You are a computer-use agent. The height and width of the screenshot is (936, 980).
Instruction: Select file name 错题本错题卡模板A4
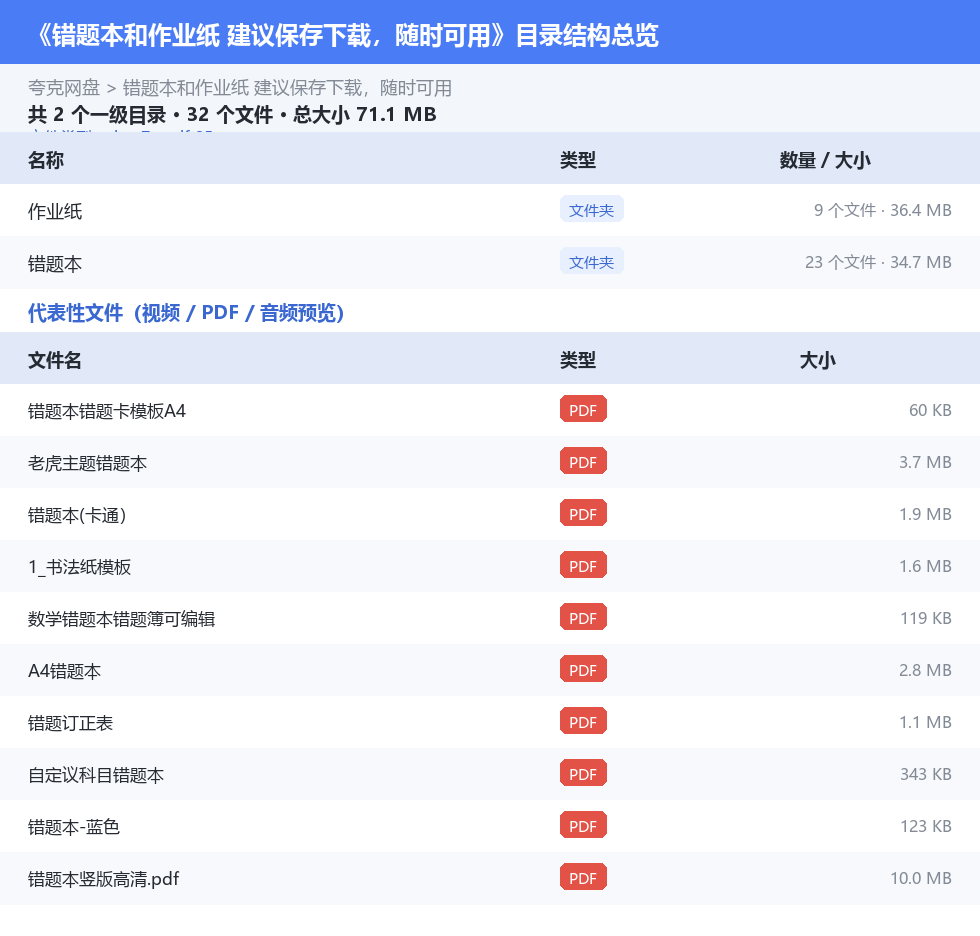tap(107, 411)
